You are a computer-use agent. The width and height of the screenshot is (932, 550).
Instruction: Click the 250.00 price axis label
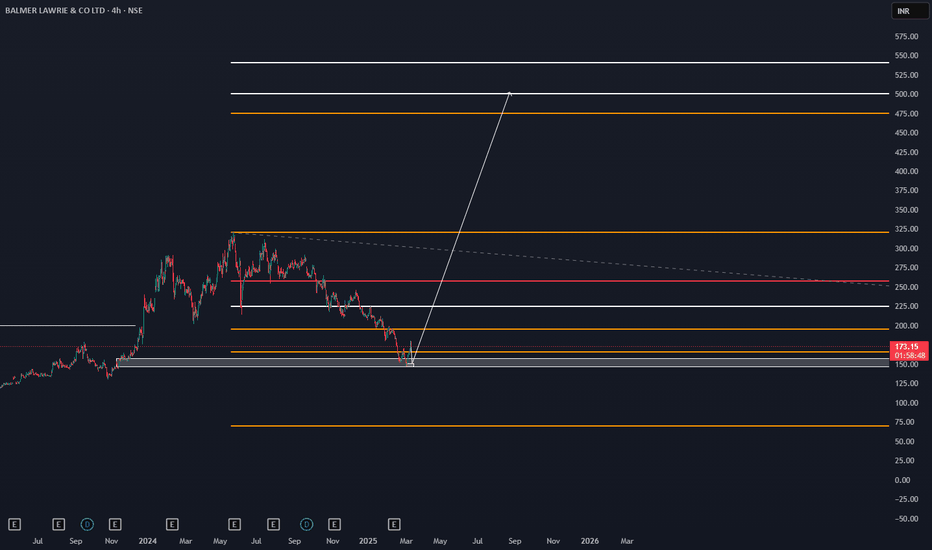point(906,287)
